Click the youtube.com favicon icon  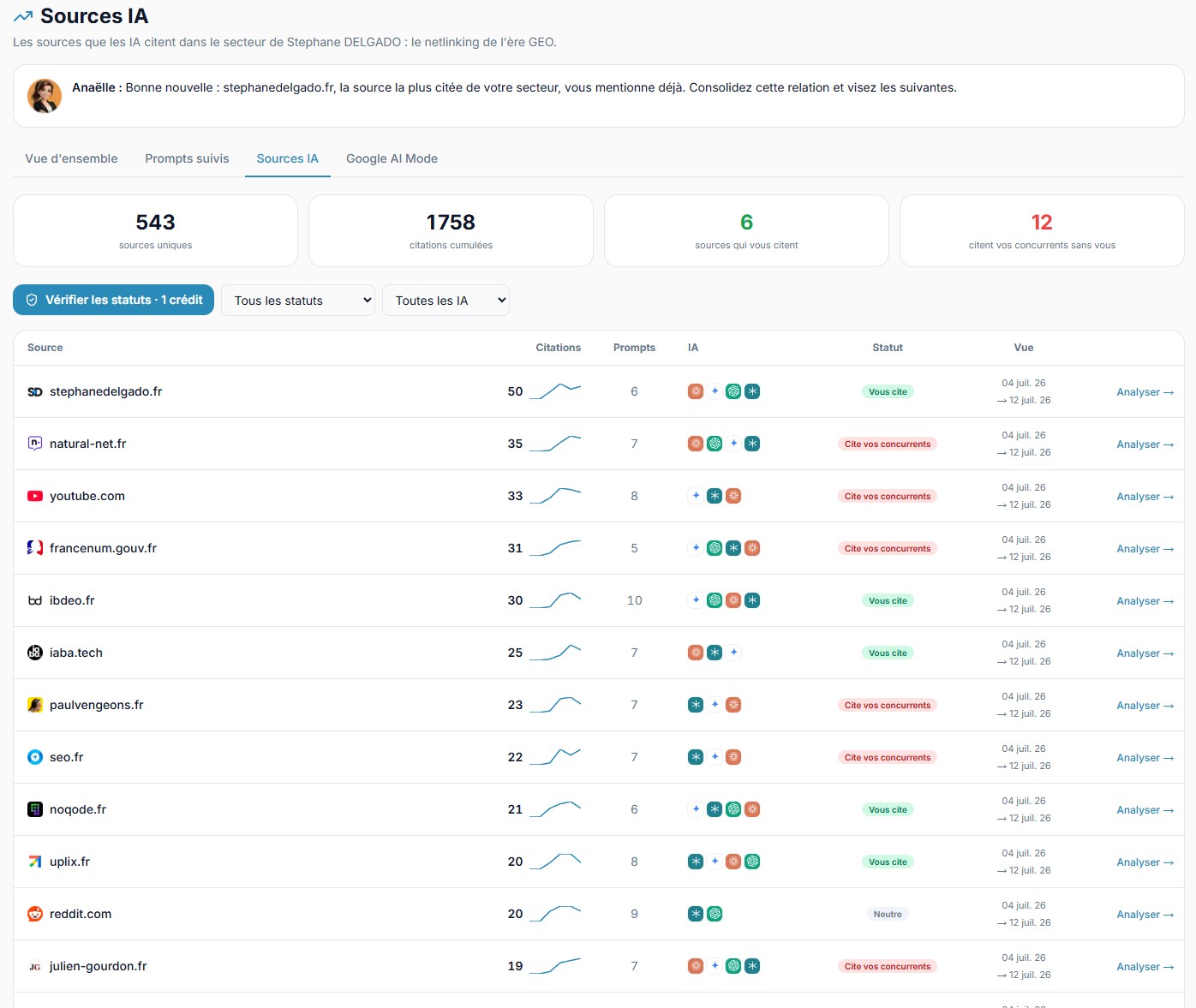coord(35,496)
